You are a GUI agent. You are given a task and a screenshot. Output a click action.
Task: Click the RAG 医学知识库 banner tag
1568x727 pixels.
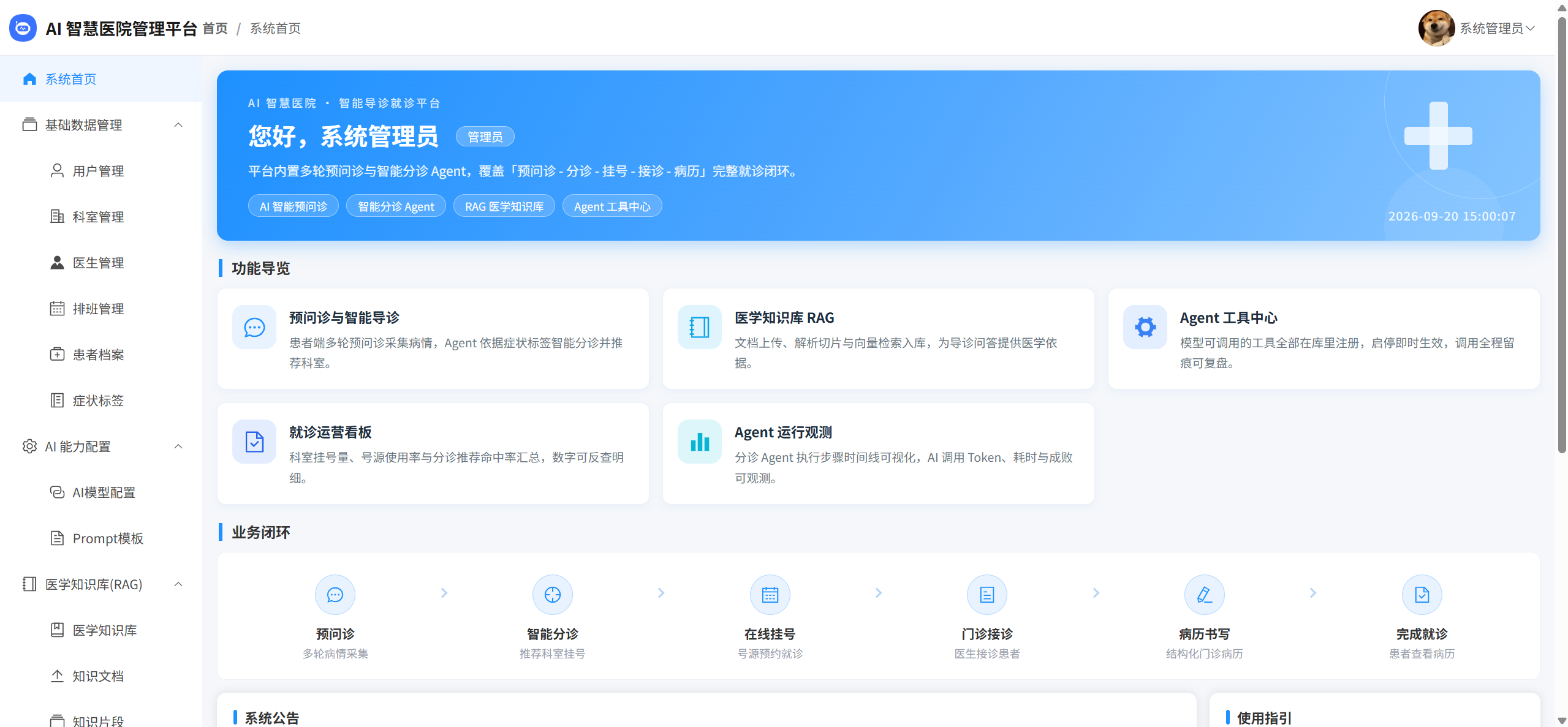(504, 206)
